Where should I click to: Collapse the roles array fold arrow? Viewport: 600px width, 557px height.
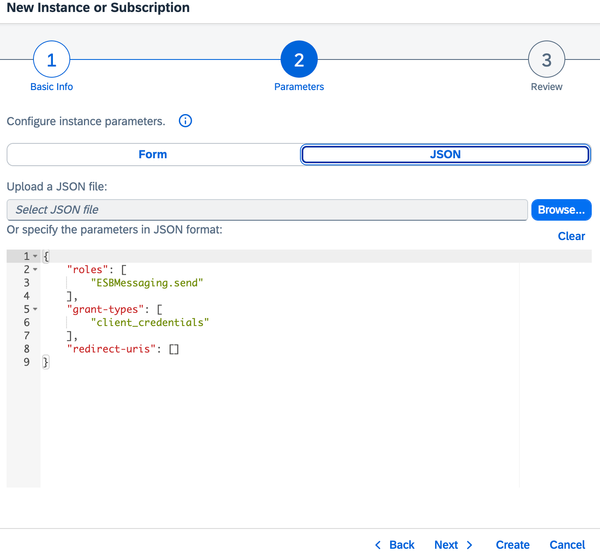[35, 269]
